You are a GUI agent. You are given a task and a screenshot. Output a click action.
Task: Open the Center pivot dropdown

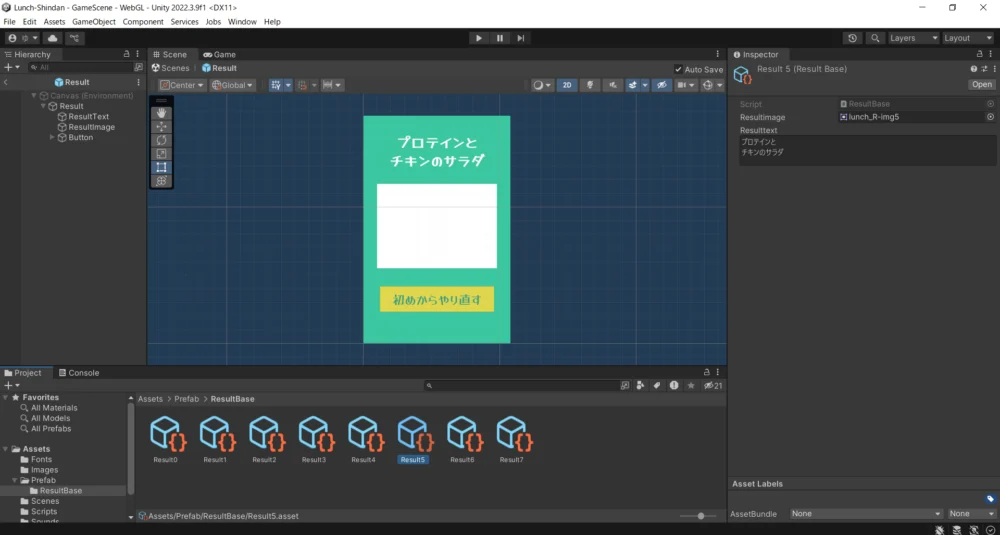coord(182,85)
